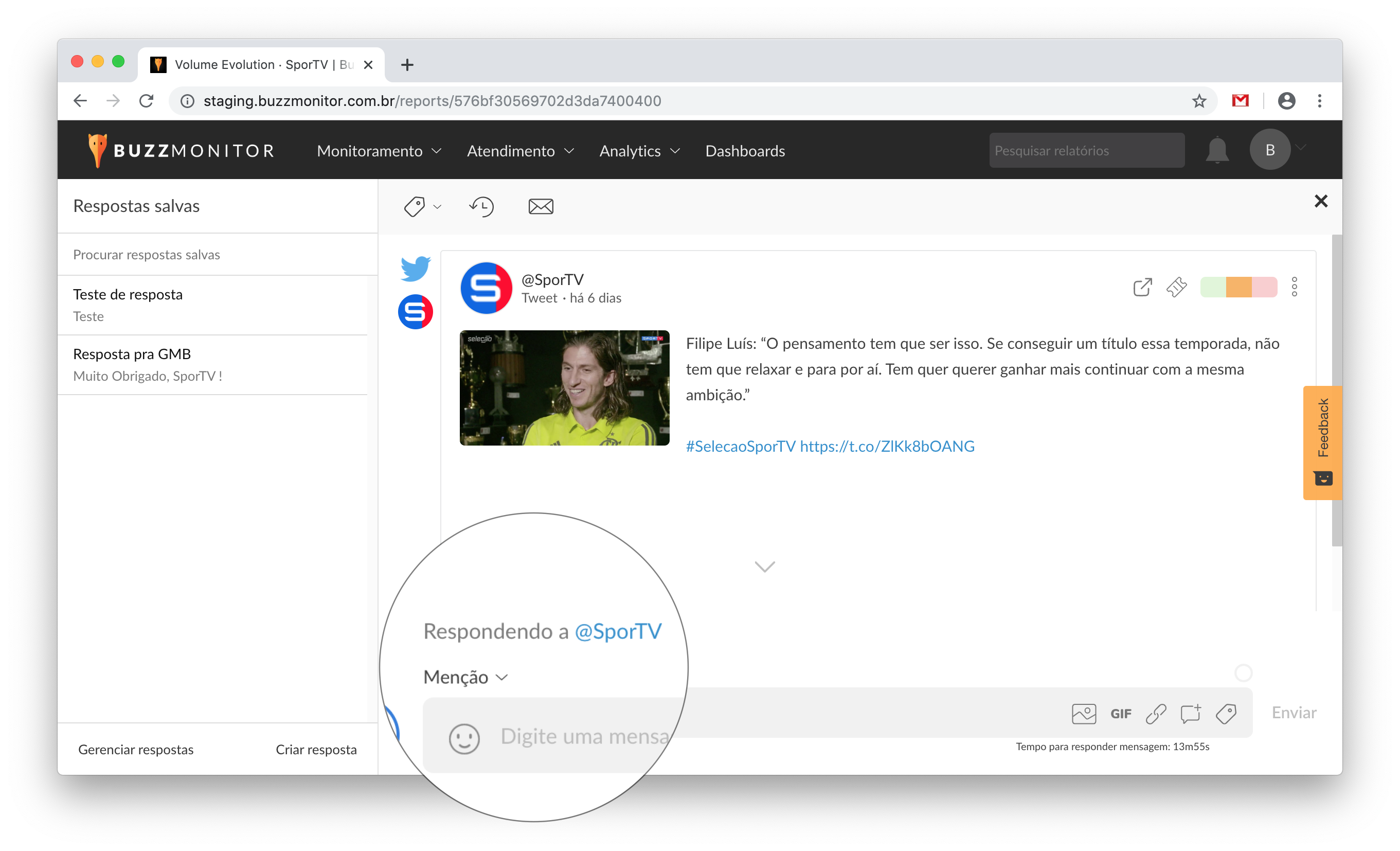Screen dimensions: 1400x851
Task: Click Criar resposta button
Action: [x=316, y=749]
